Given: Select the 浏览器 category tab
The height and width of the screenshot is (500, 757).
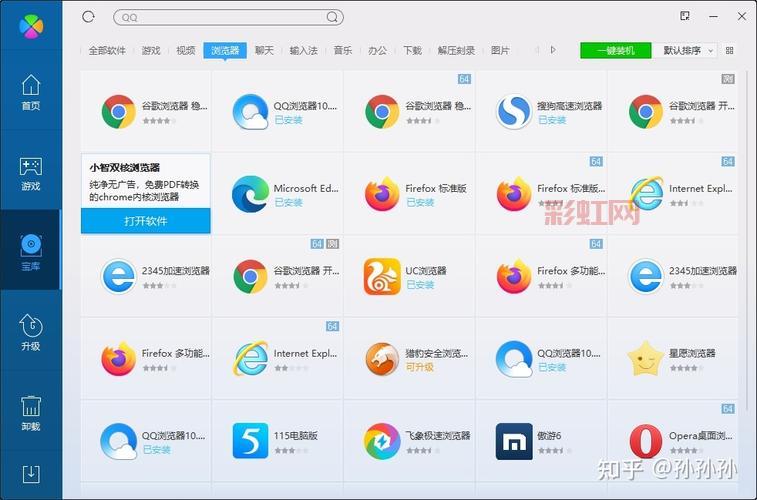Looking at the screenshot, I should pos(225,50).
